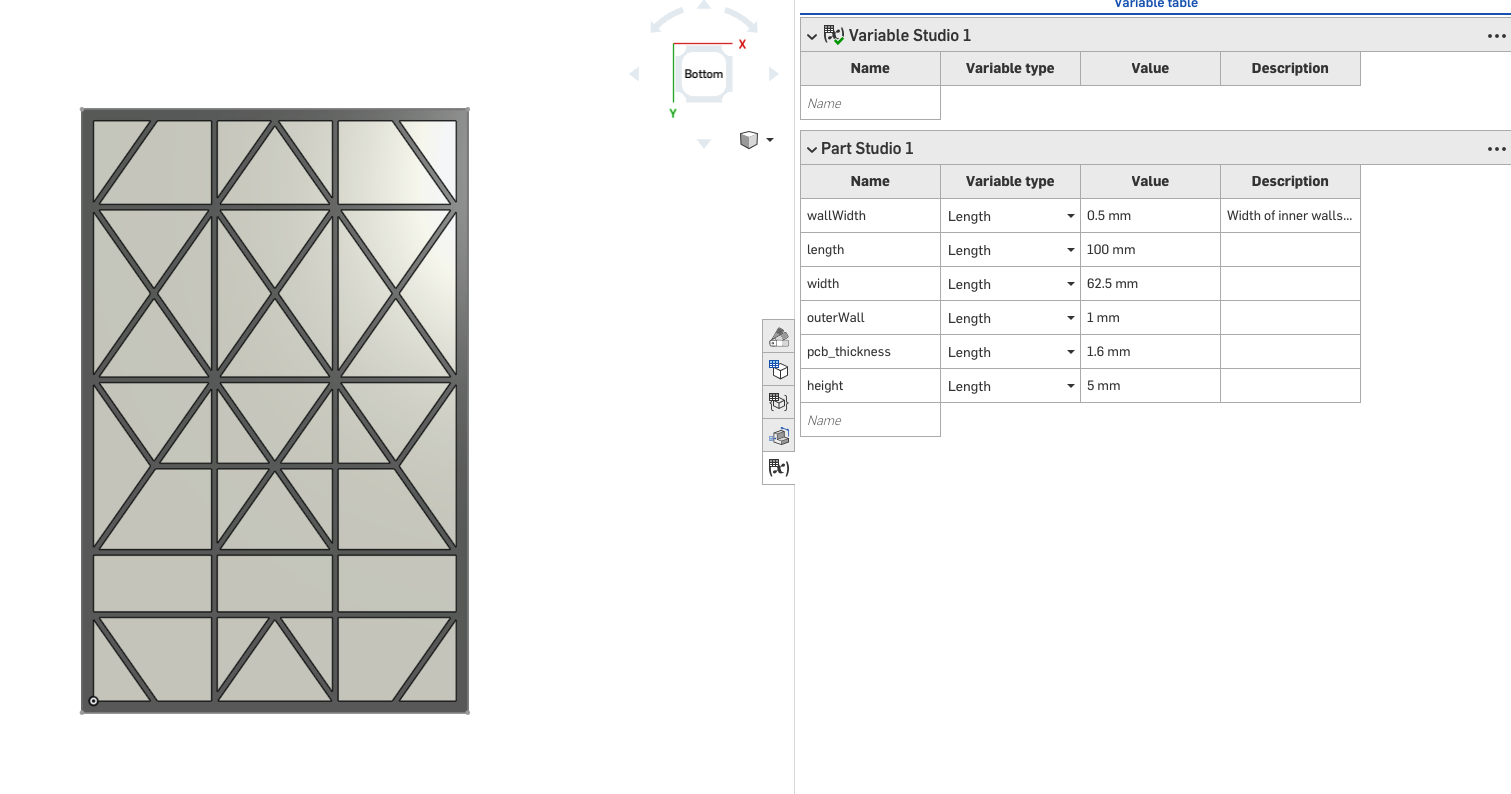The height and width of the screenshot is (794, 1511).
Task: Click the 'Width of inner walls...' description cell
Action: 1290,216
